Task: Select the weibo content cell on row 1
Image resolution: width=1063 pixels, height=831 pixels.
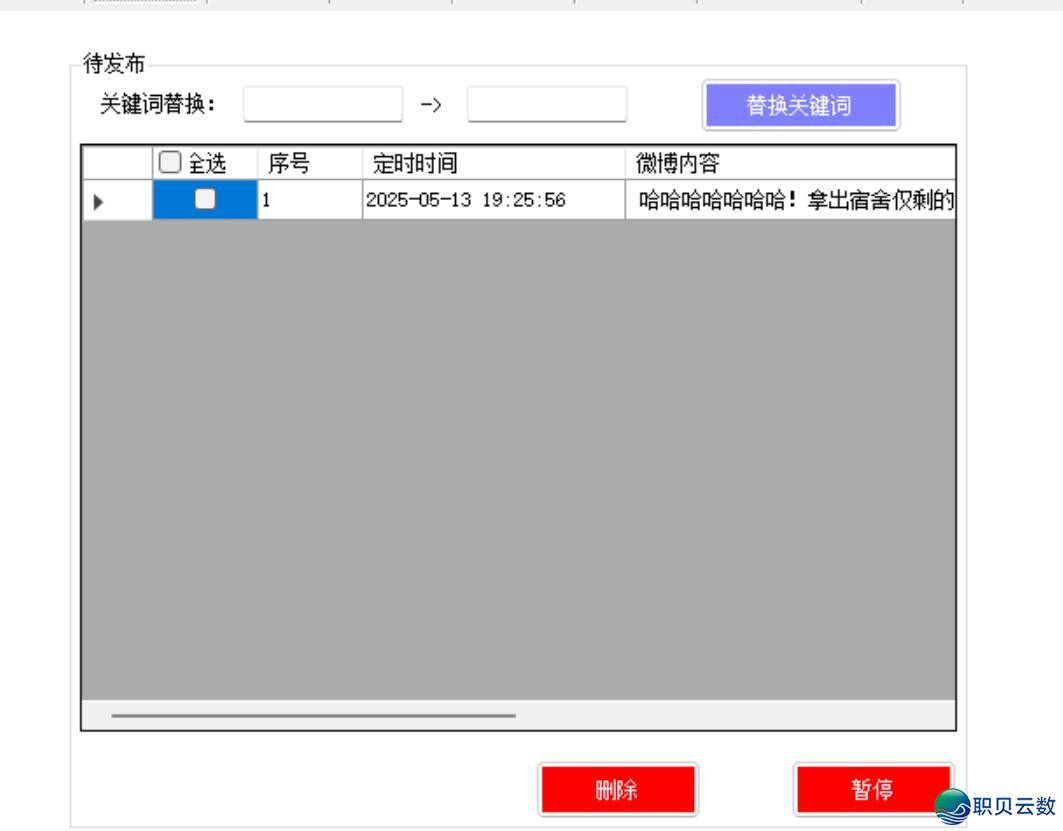Action: 790,201
